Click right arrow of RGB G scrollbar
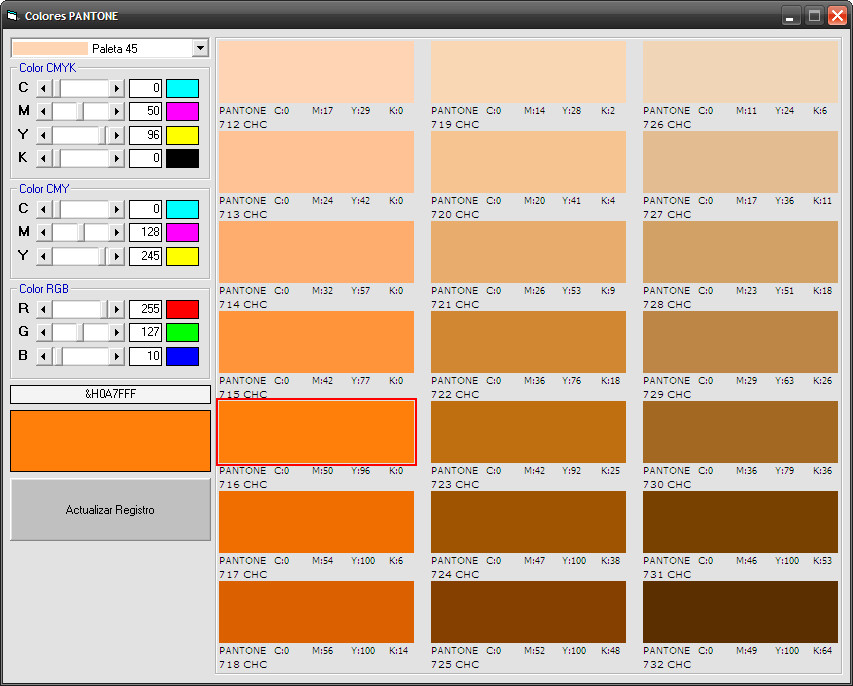The width and height of the screenshot is (853, 686). coord(116,332)
